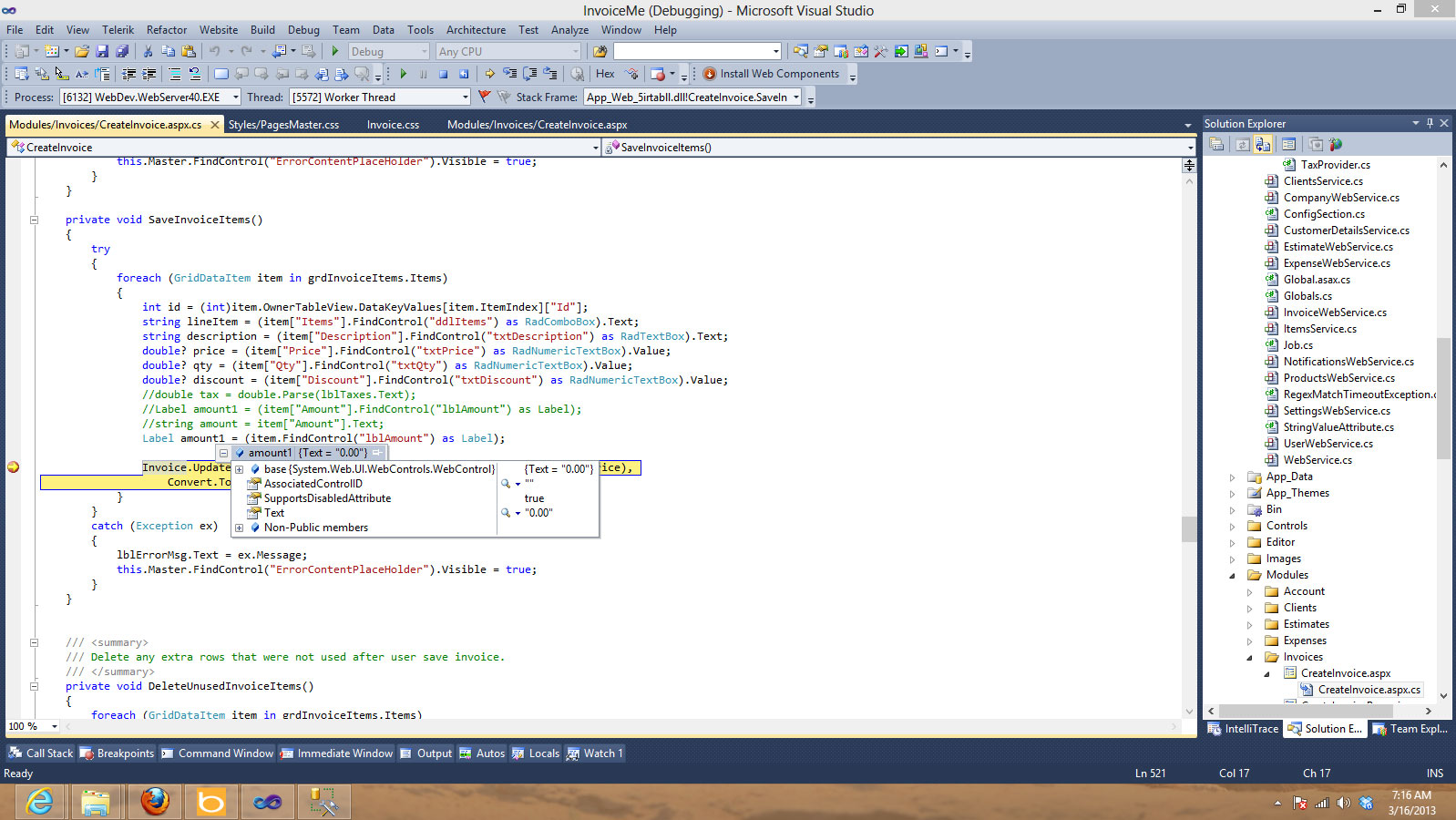Select InvoiceWebService.cs in Solution Explorer
Image resolution: width=1456 pixels, height=820 pixels.
point(1335,313)
